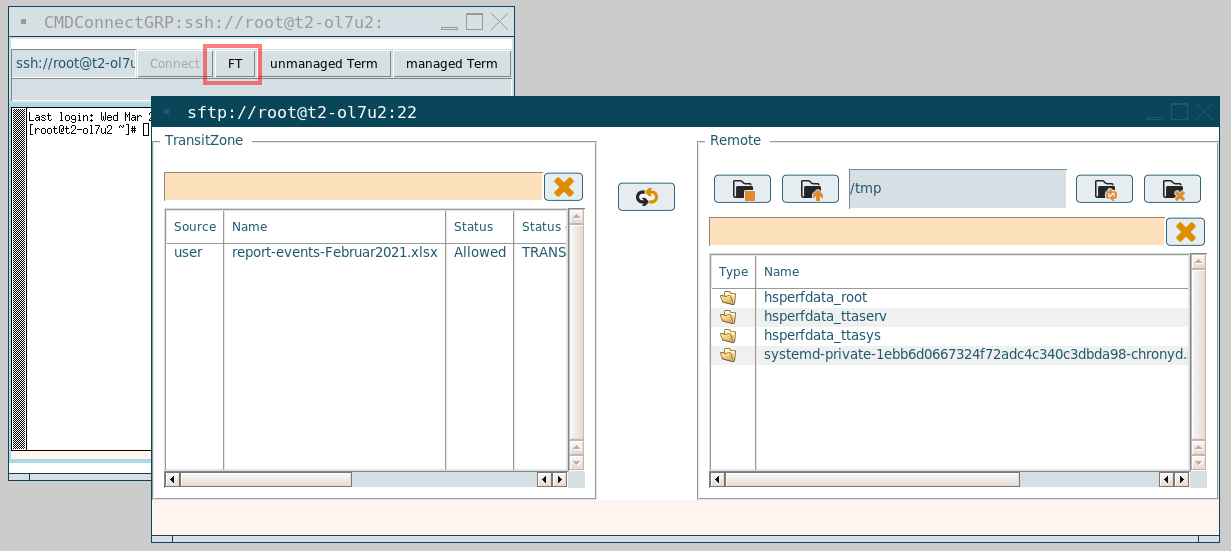Edit the /tmp remote path field
This screenshot has height=551, width=1231.
tap(957, 189)
